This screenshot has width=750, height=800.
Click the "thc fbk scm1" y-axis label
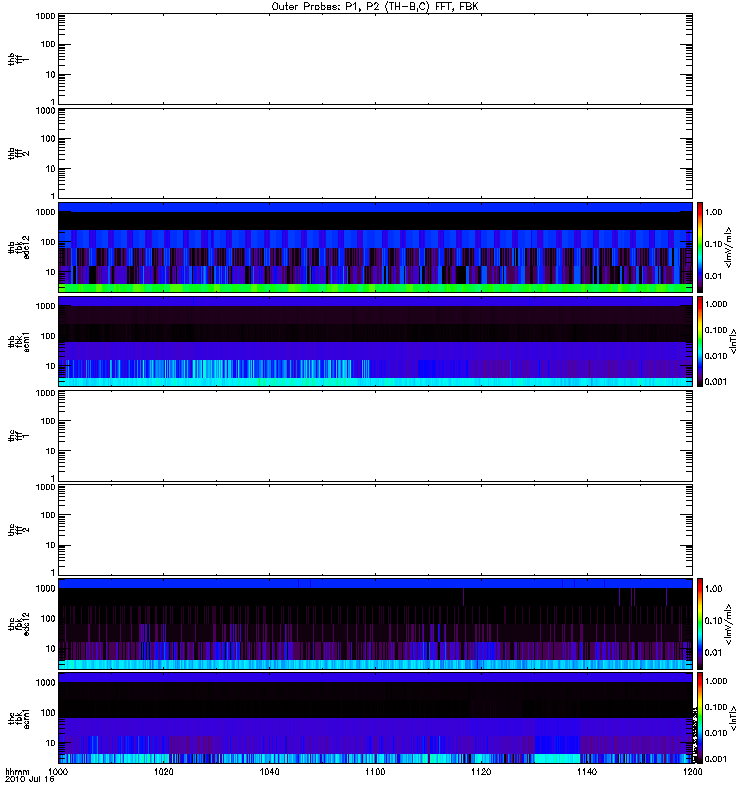click(19, 718)
